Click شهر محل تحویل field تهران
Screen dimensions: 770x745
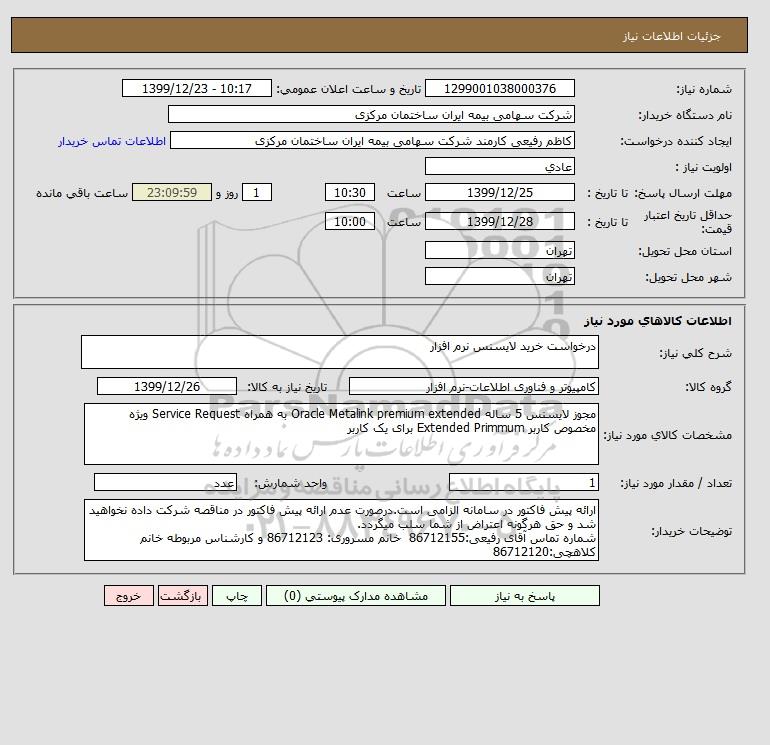pos(499,276)
